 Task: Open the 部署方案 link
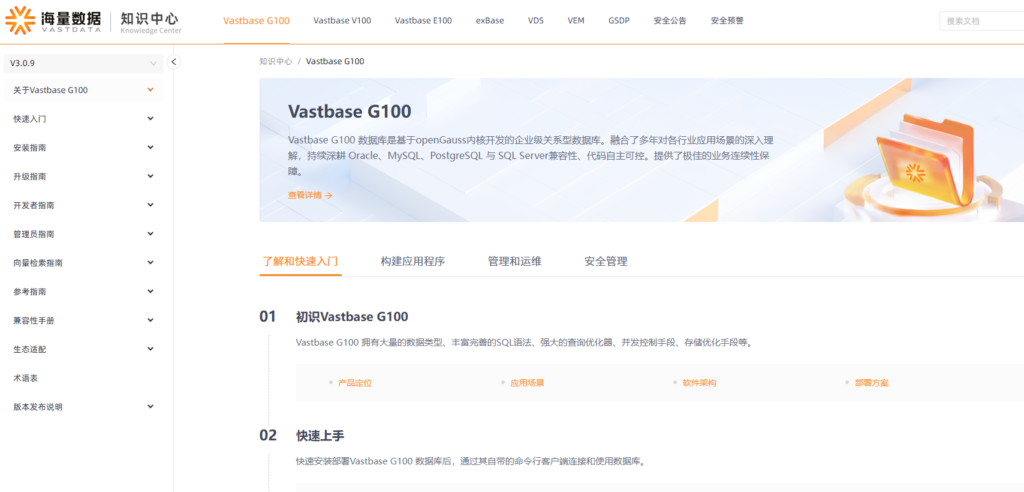tap(871, 383)
